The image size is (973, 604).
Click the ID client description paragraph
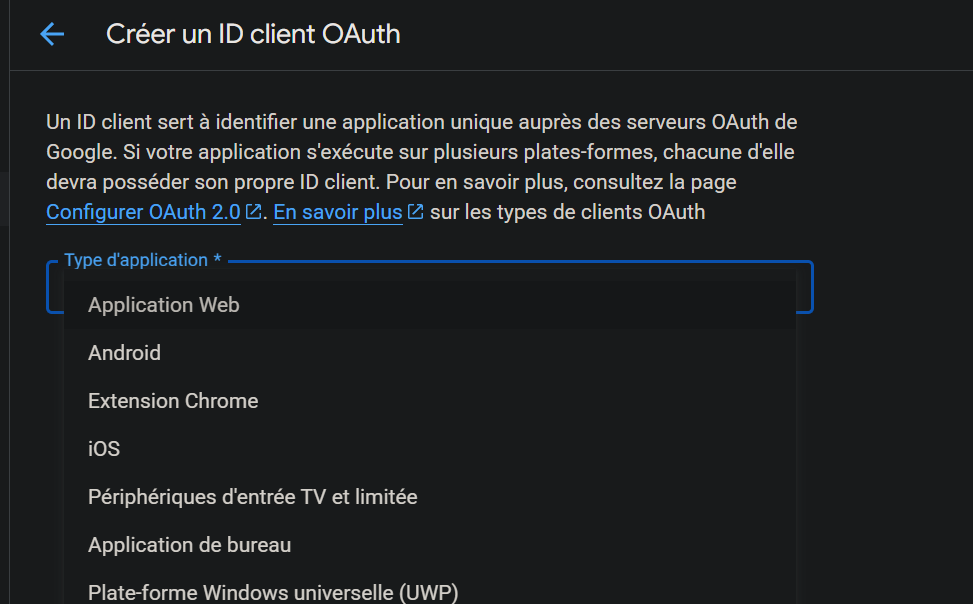[421, 167]
